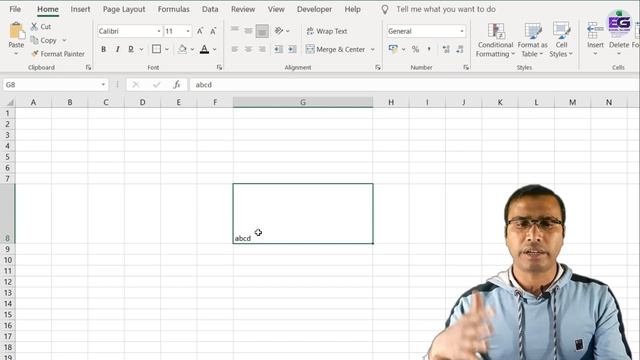Click the Cut scissors icon
The width and height of the screenshot is (640, 360).
[34, 27]
